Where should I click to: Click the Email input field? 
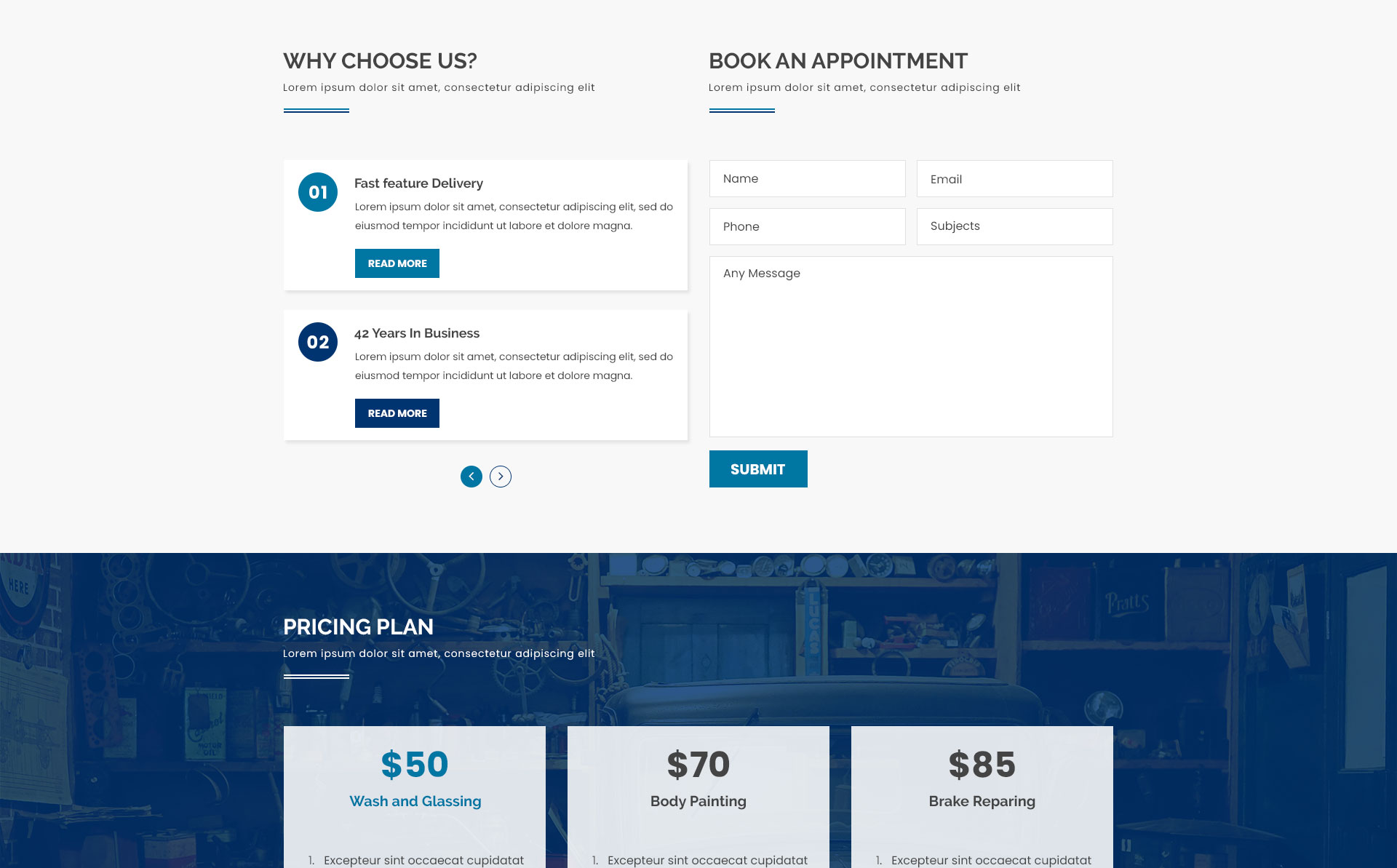click(x=1014, y=178)
